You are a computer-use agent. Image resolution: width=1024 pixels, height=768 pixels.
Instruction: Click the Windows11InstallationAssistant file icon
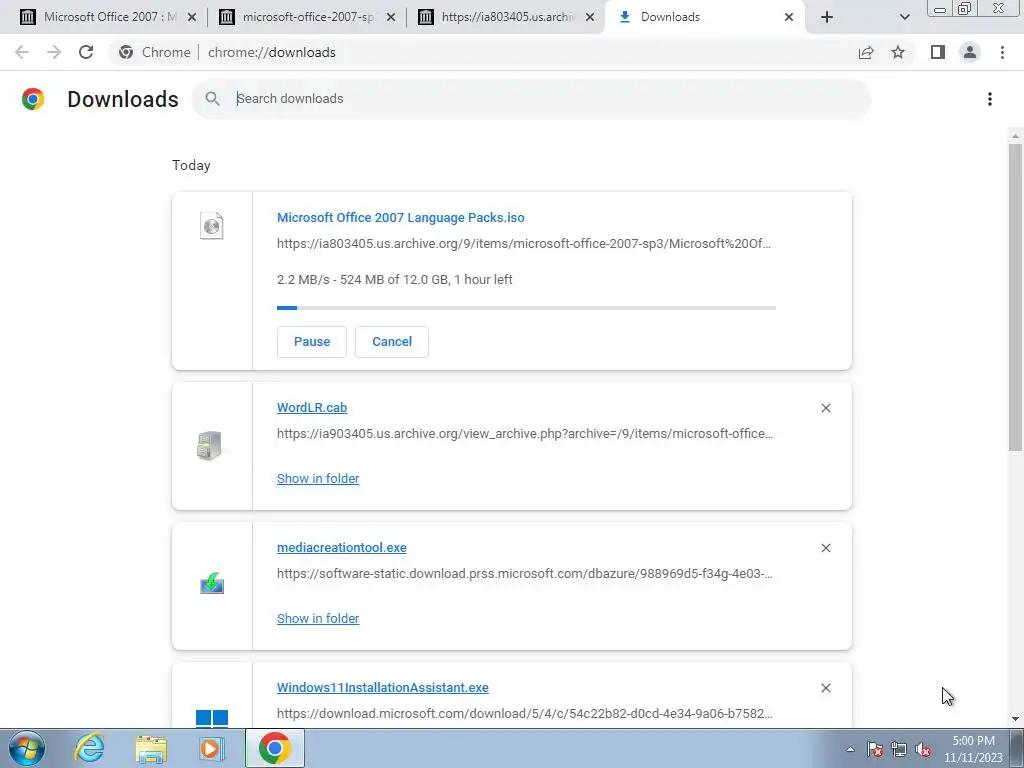click(x=212, y=718)
